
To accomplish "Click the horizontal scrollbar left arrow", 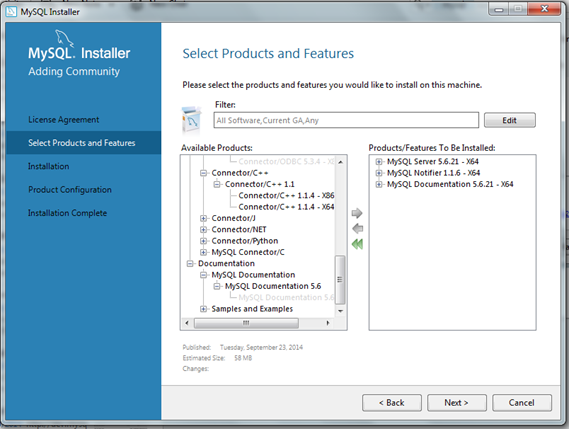I will [187, 323].
